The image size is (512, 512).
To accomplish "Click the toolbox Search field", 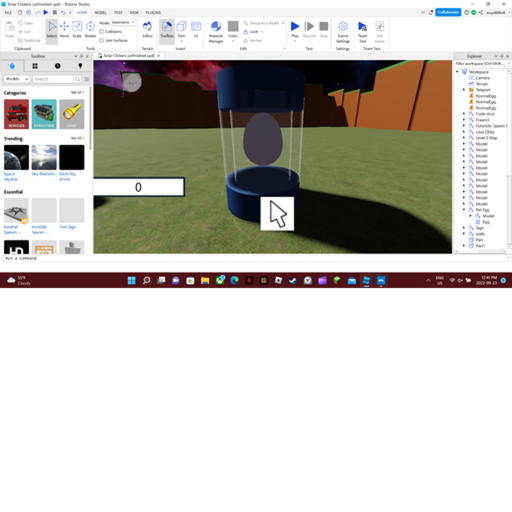I will pos(53,79).
